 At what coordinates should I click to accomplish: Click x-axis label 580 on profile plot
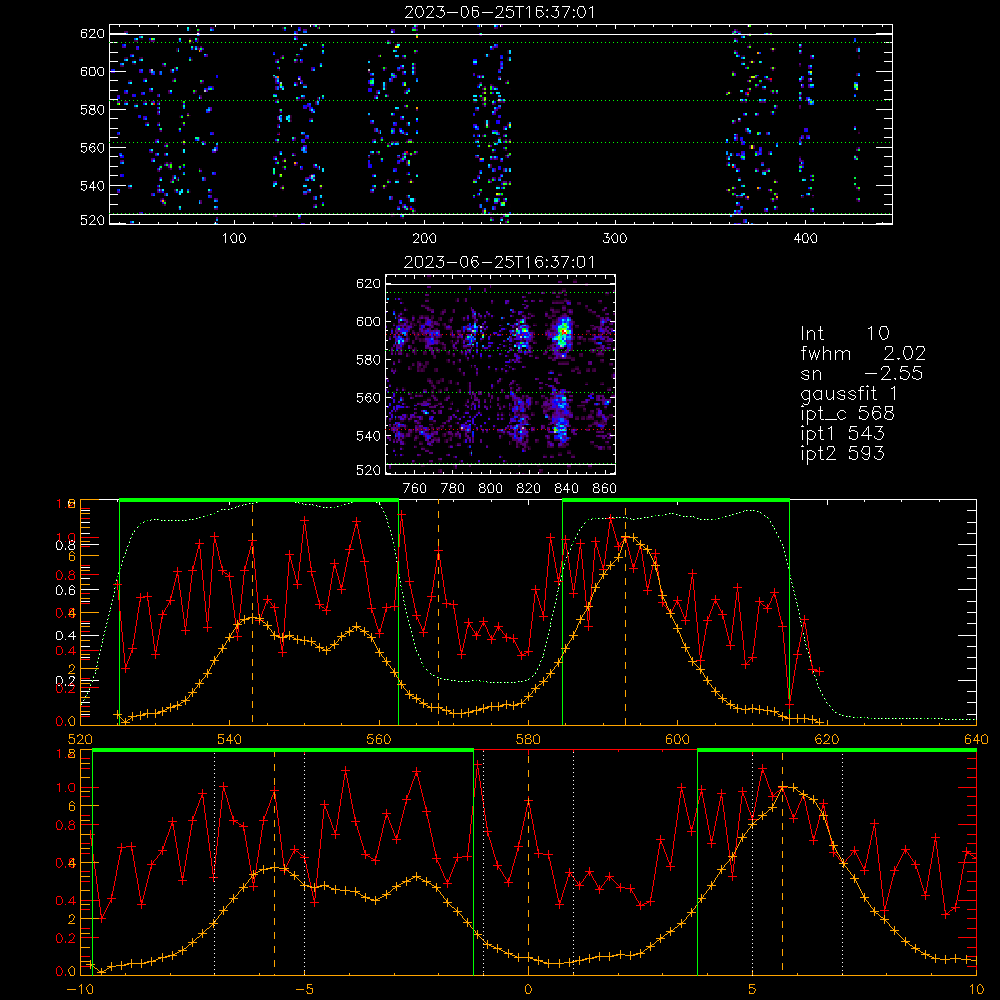(x=528, y=739)
